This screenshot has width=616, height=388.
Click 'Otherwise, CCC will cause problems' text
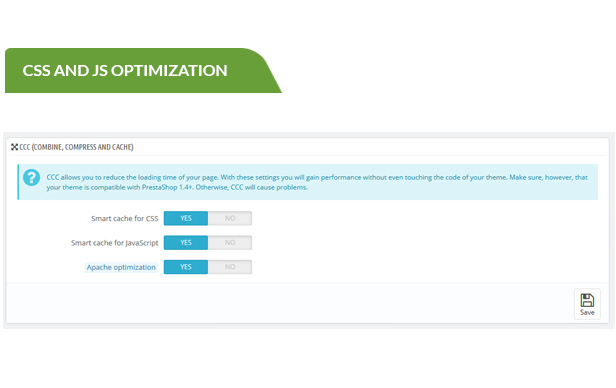coord(251,187)
